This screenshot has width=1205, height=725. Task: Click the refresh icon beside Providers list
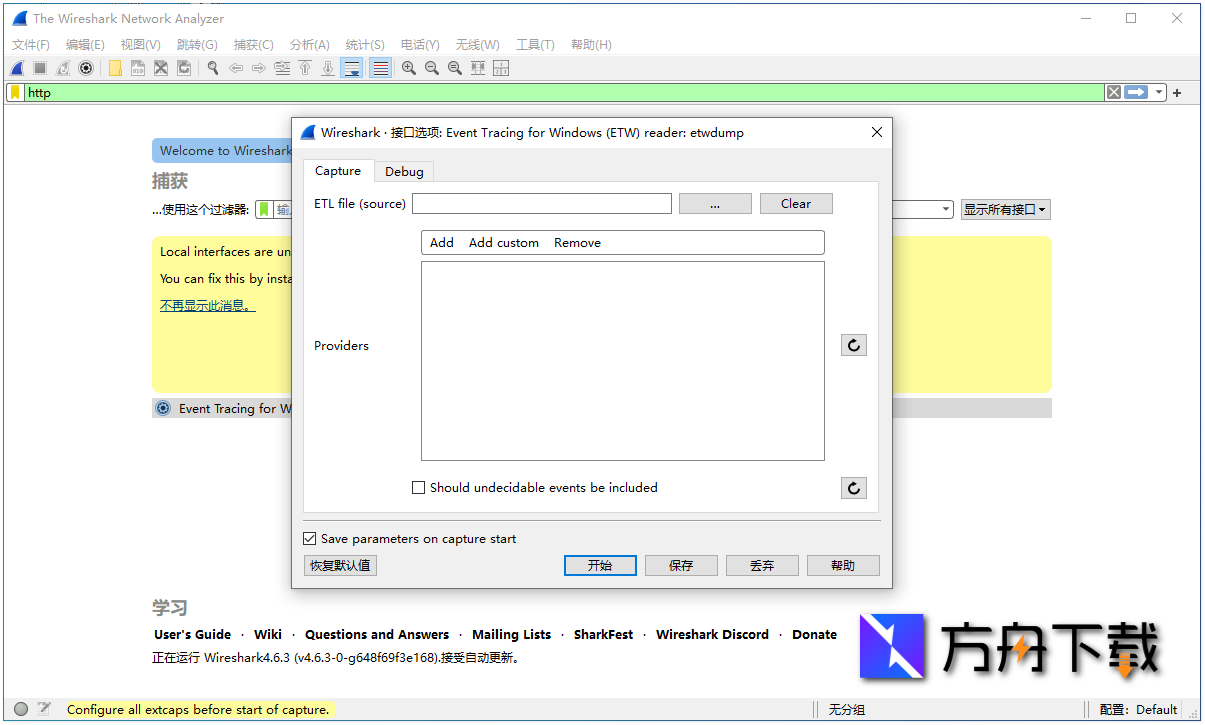coord(853,346)
